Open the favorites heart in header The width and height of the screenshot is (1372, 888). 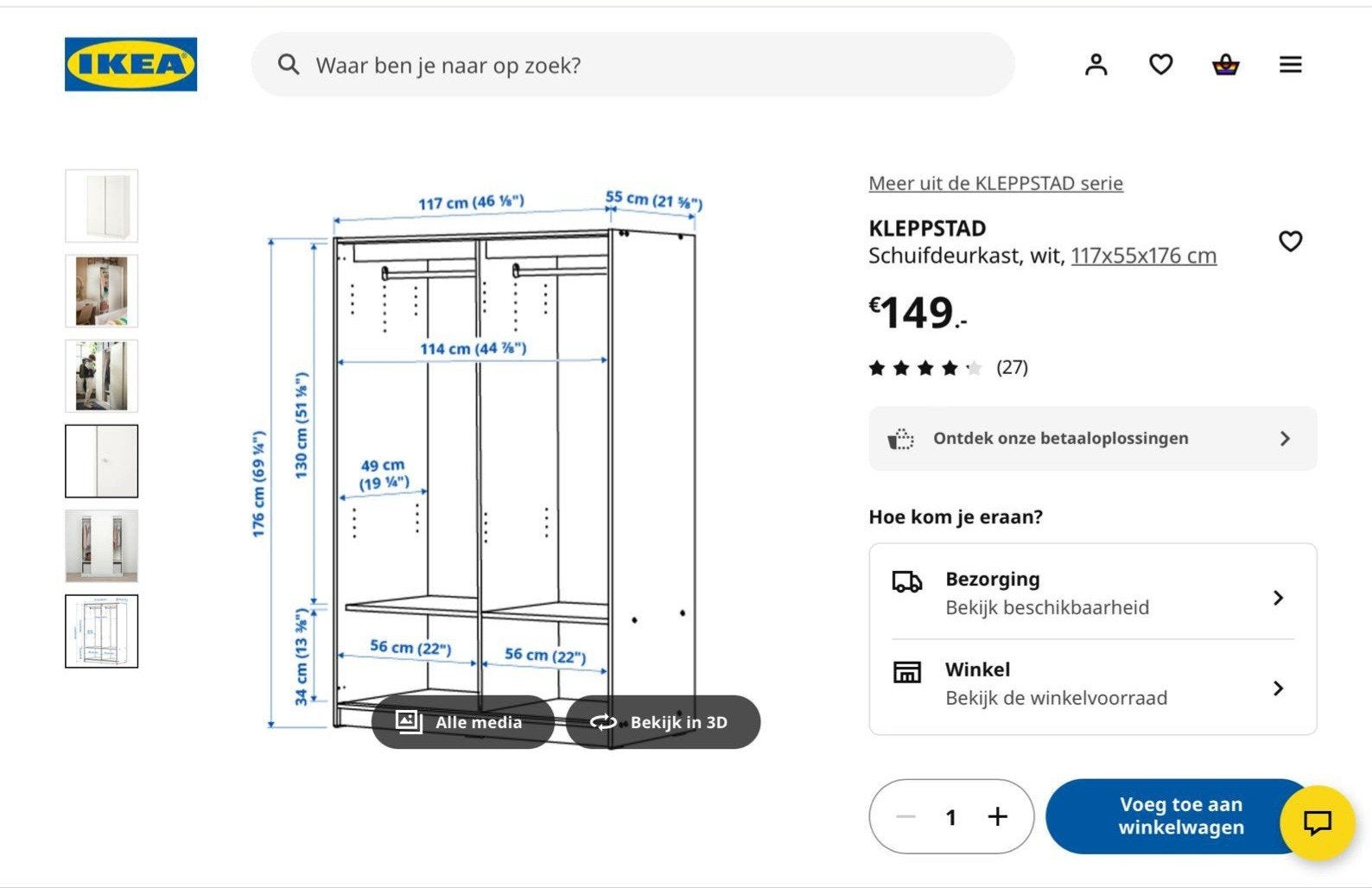coord(1160,65)
